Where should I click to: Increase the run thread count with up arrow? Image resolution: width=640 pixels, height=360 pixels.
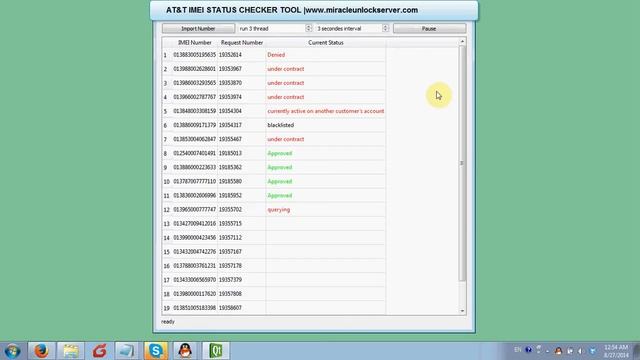pyautogui.click(x=309, y=26)
